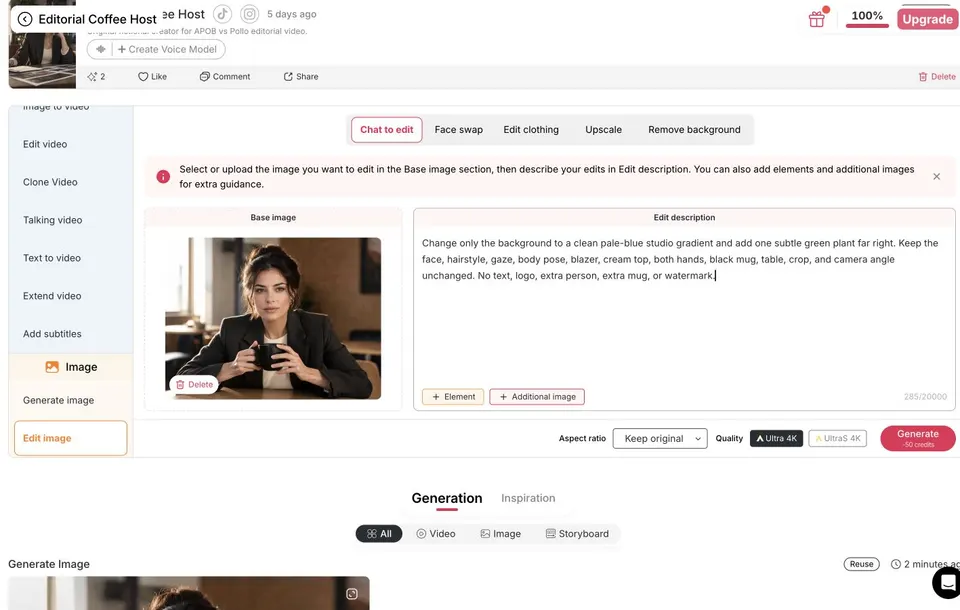Select Ultra 4K quality
The width and height of the screenshot is (960, 610).
pyautogui.click(x=776, y=439)
